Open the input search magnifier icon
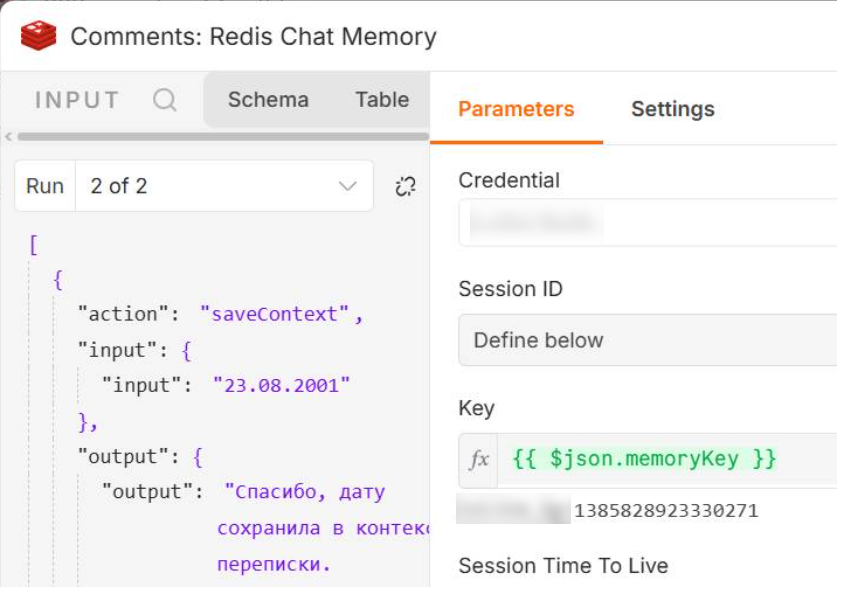The height and width of the screenshot is (604, 843). (x=165, y=100)
